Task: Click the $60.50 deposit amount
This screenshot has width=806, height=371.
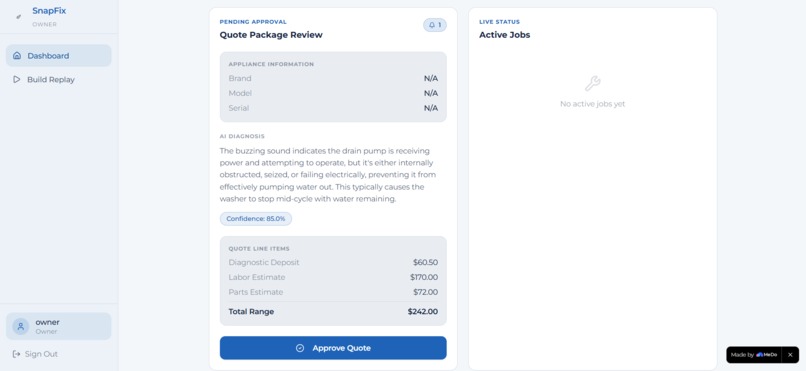Action: (x=426, y=263)
